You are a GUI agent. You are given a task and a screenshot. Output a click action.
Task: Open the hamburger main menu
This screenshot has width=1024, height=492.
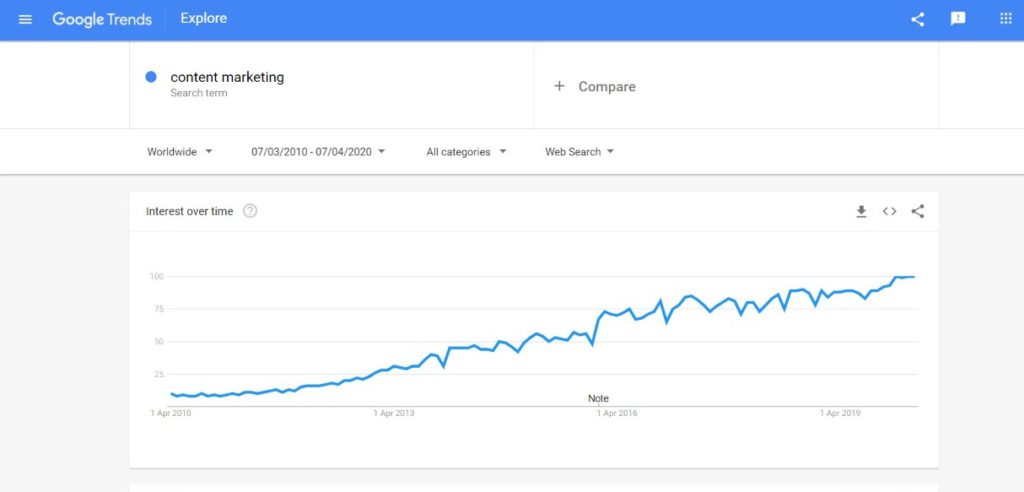click(25, 19)
